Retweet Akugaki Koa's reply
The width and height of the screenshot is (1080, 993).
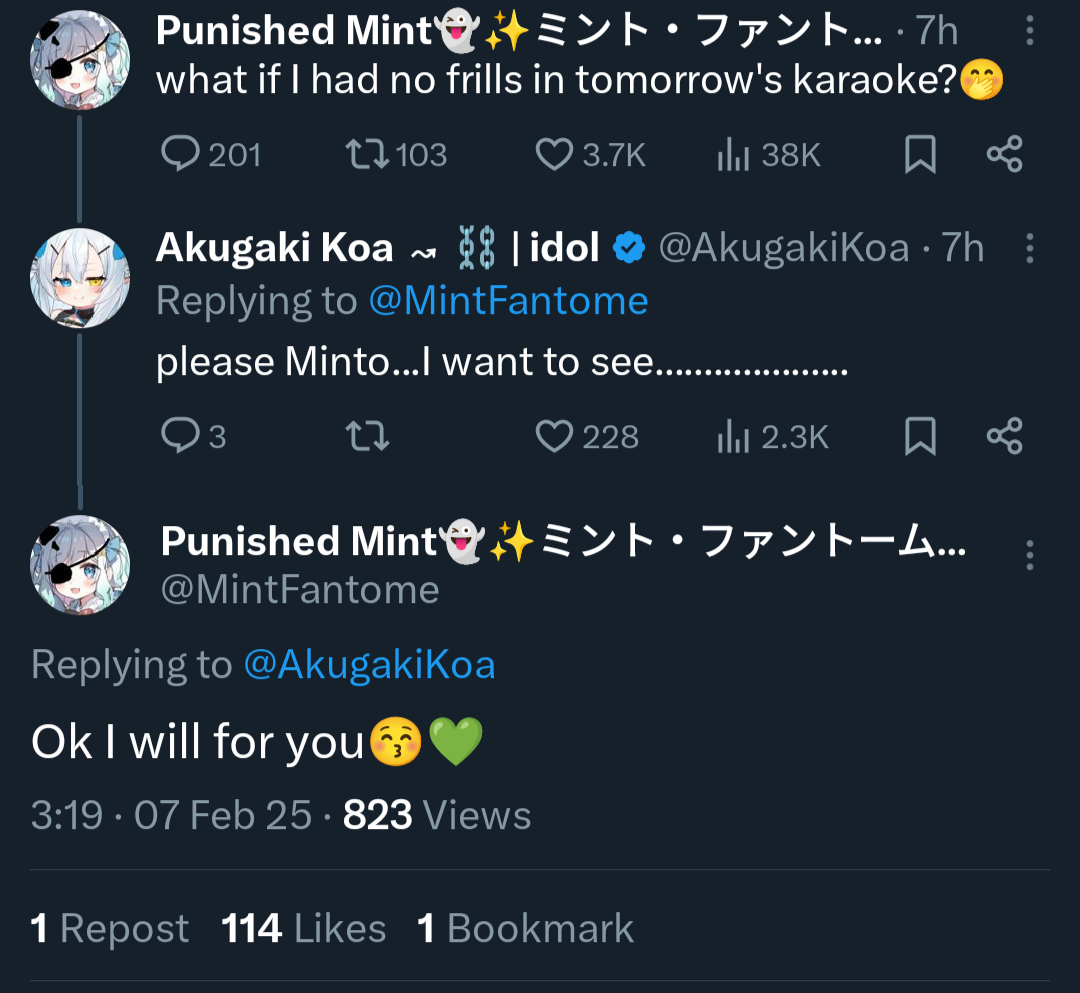[366, 436]
